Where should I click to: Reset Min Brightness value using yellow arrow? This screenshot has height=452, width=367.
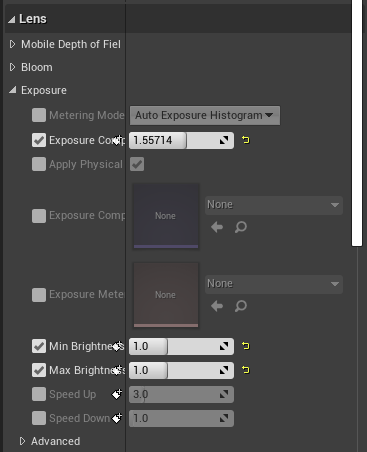tap(246, 346)
